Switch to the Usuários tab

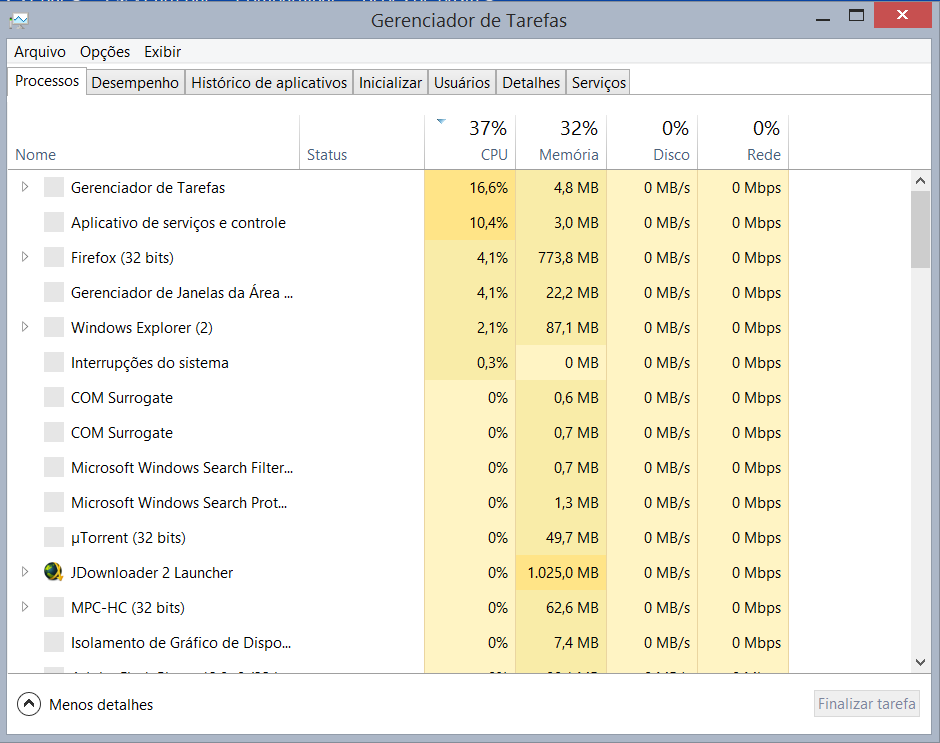tap(462, 83)
